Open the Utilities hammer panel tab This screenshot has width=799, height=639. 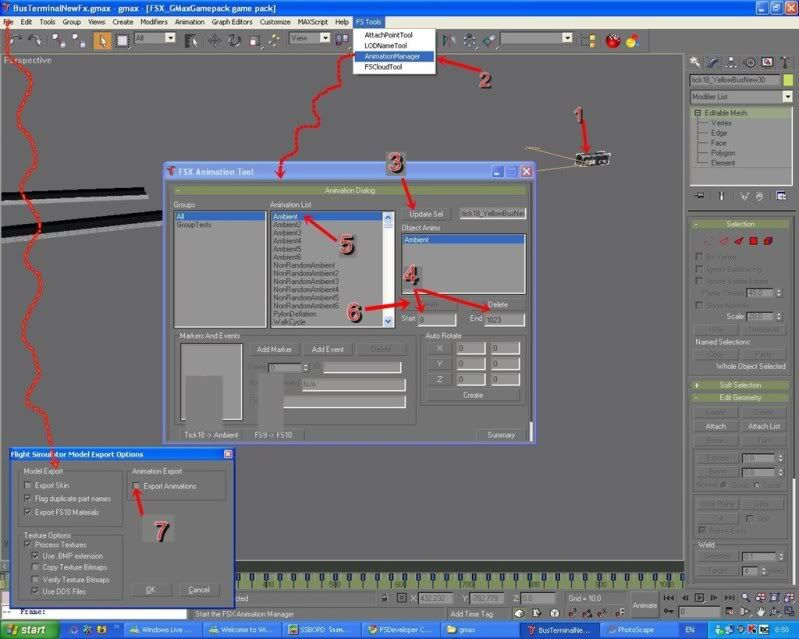[785, 63]
